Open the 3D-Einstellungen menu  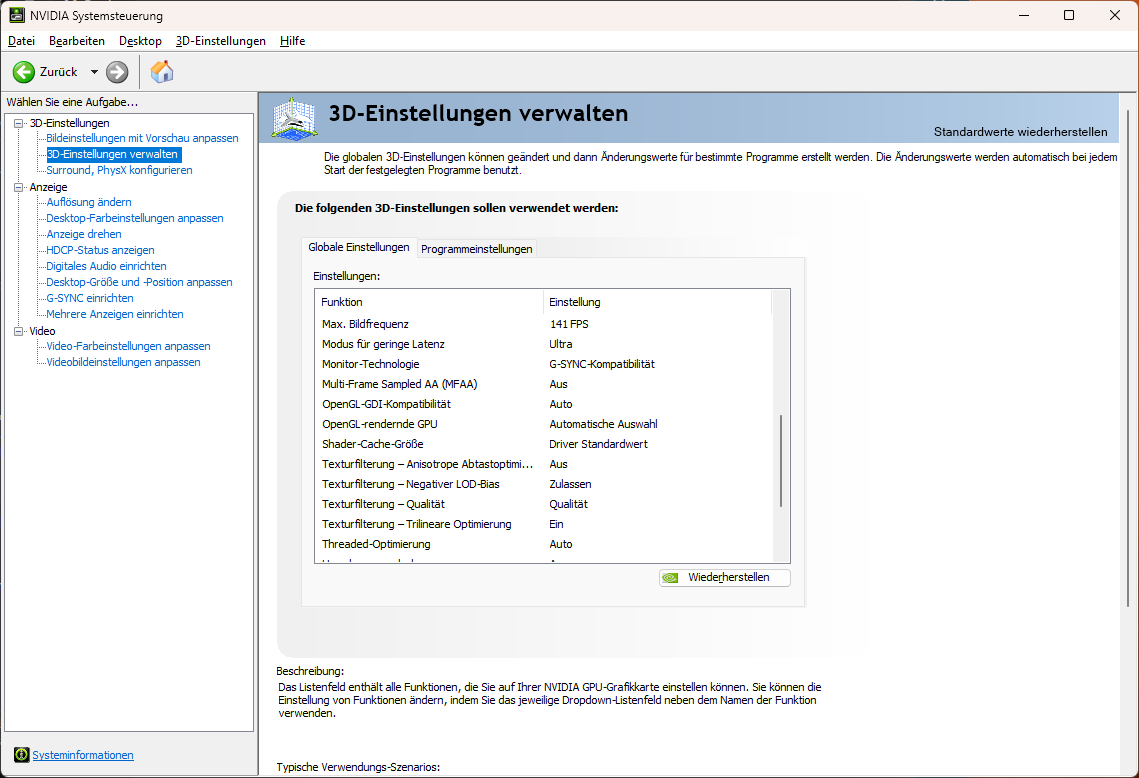(221, 41)
